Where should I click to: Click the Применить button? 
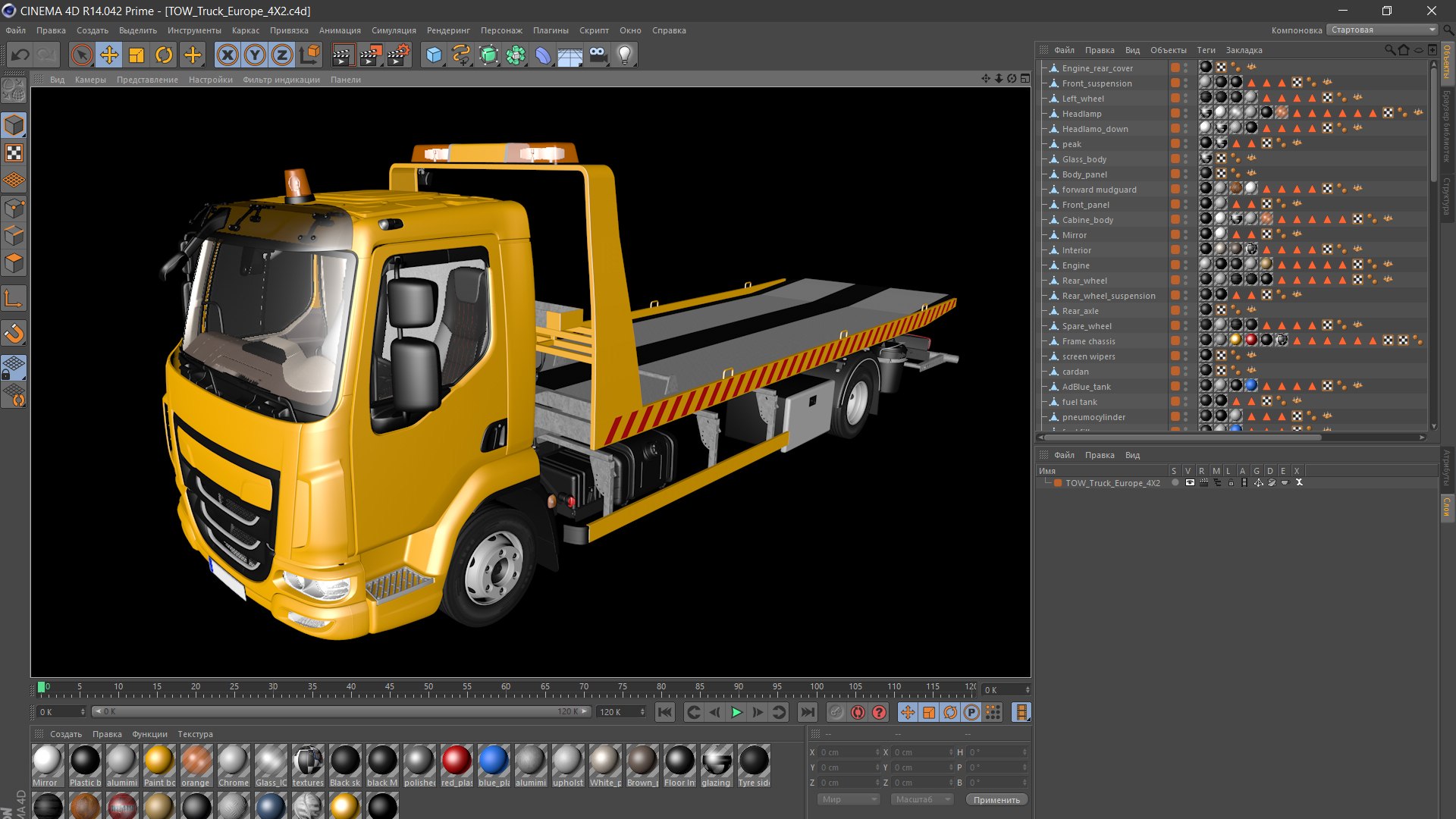(996, 799)
